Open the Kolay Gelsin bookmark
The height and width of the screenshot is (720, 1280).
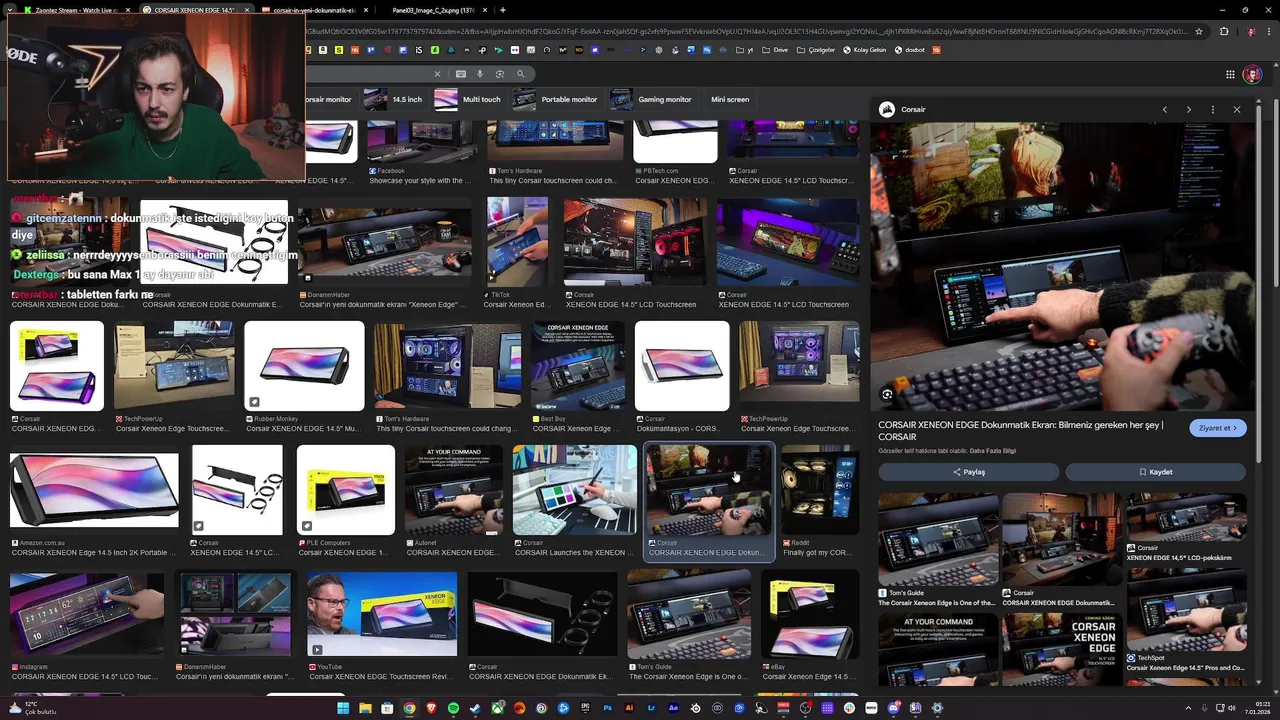point(864,50)
